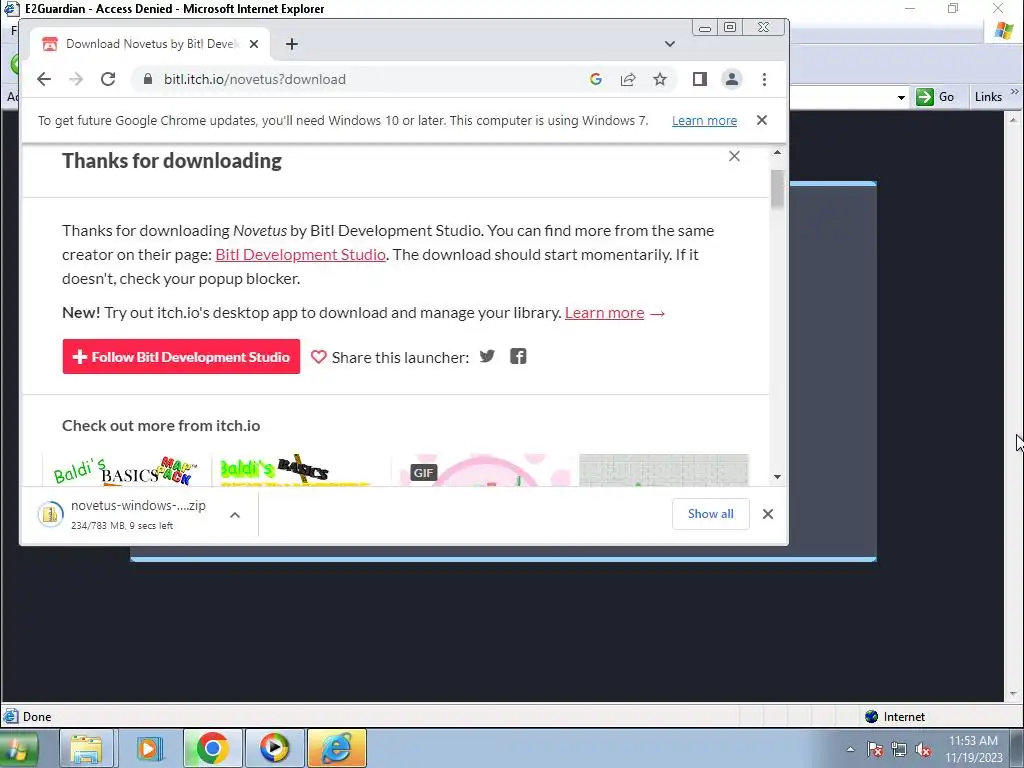Open Learn more about itch.io app

coord(604,313)
